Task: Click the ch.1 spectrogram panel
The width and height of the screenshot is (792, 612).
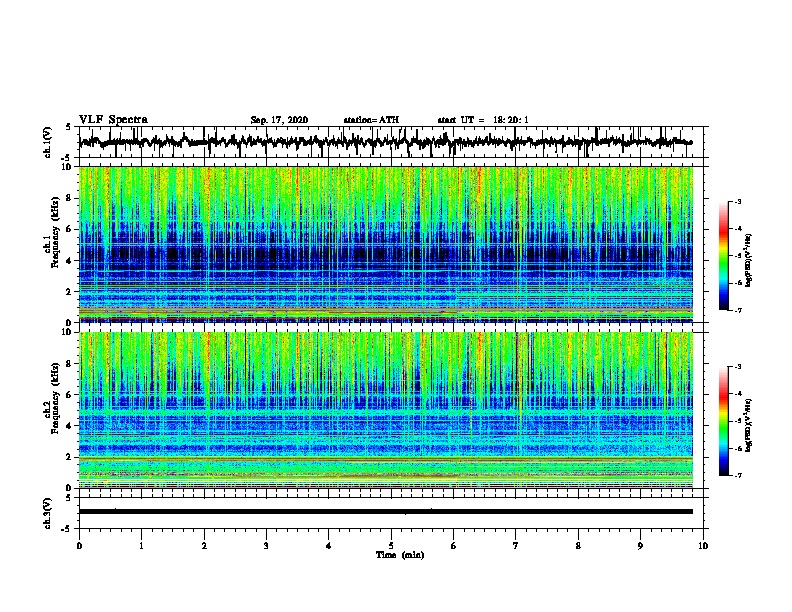Action: click(391, 244)
